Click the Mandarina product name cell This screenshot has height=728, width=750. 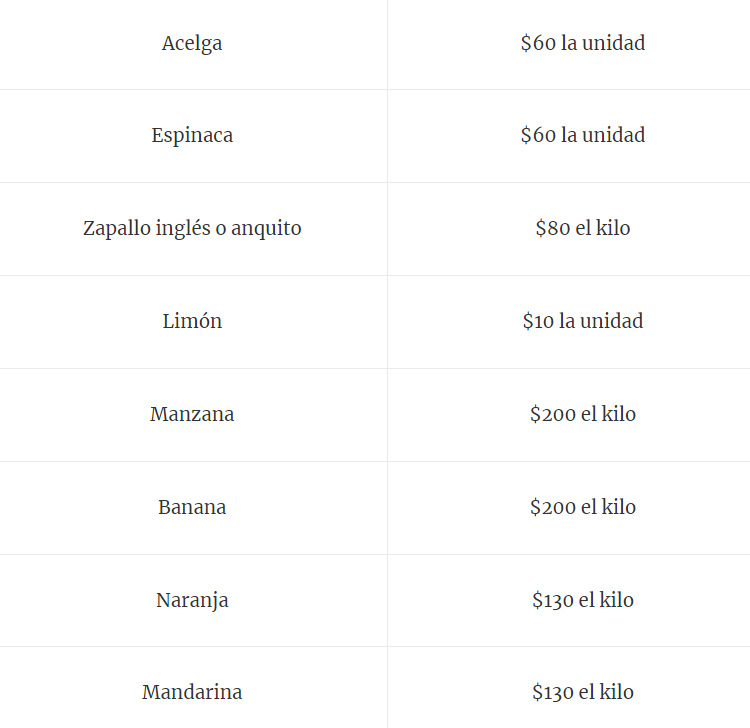192,692
